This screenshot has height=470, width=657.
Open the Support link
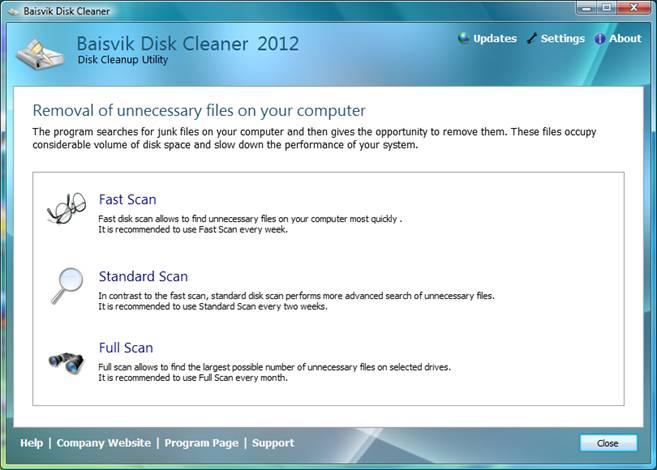coord(273,443)
